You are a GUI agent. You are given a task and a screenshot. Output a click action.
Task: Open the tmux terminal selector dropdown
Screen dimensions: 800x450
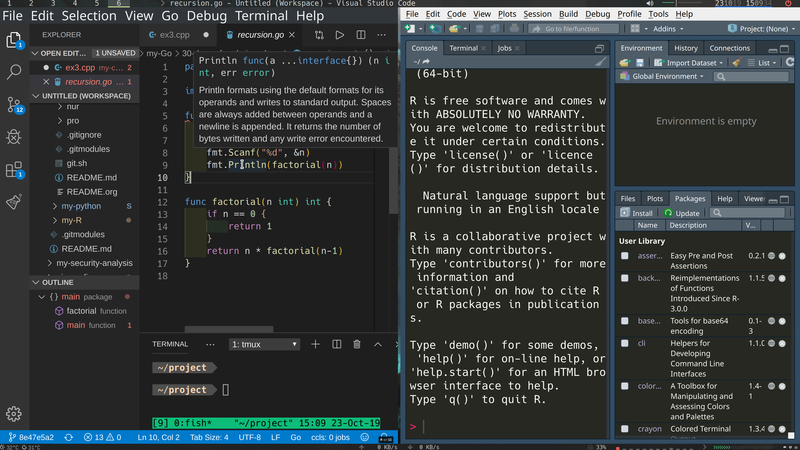coord(264,344)
